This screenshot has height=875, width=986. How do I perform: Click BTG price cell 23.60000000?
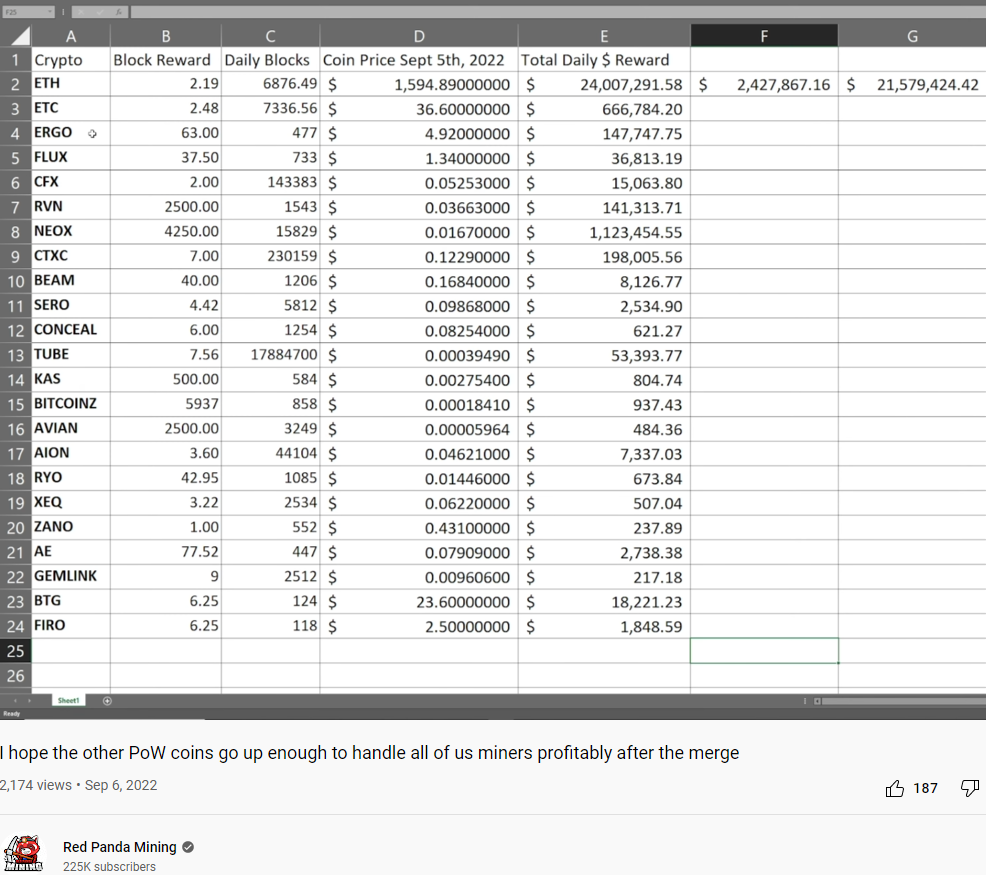[x=419, y=602]
